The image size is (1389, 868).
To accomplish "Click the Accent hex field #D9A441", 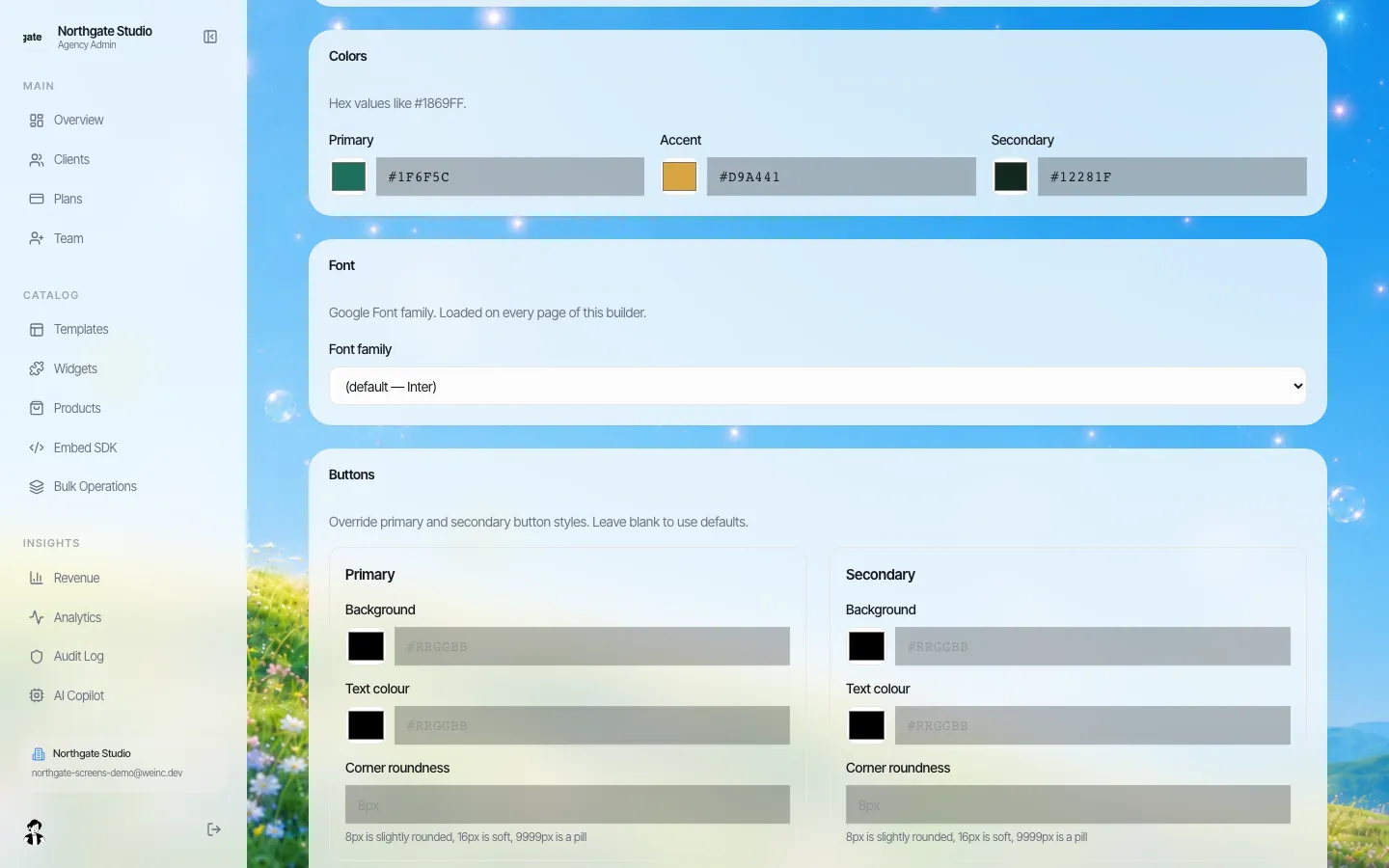I will click(x=841, y=176).
